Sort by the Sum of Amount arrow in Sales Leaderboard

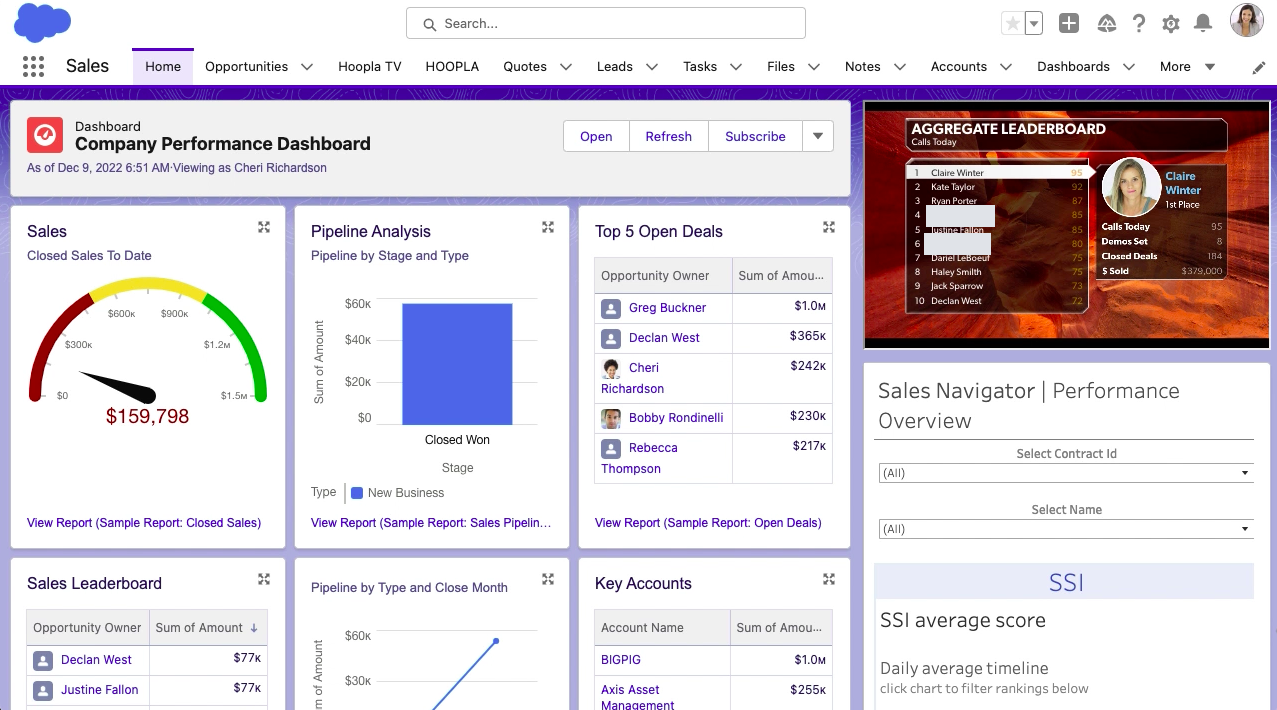coord(254,628)
